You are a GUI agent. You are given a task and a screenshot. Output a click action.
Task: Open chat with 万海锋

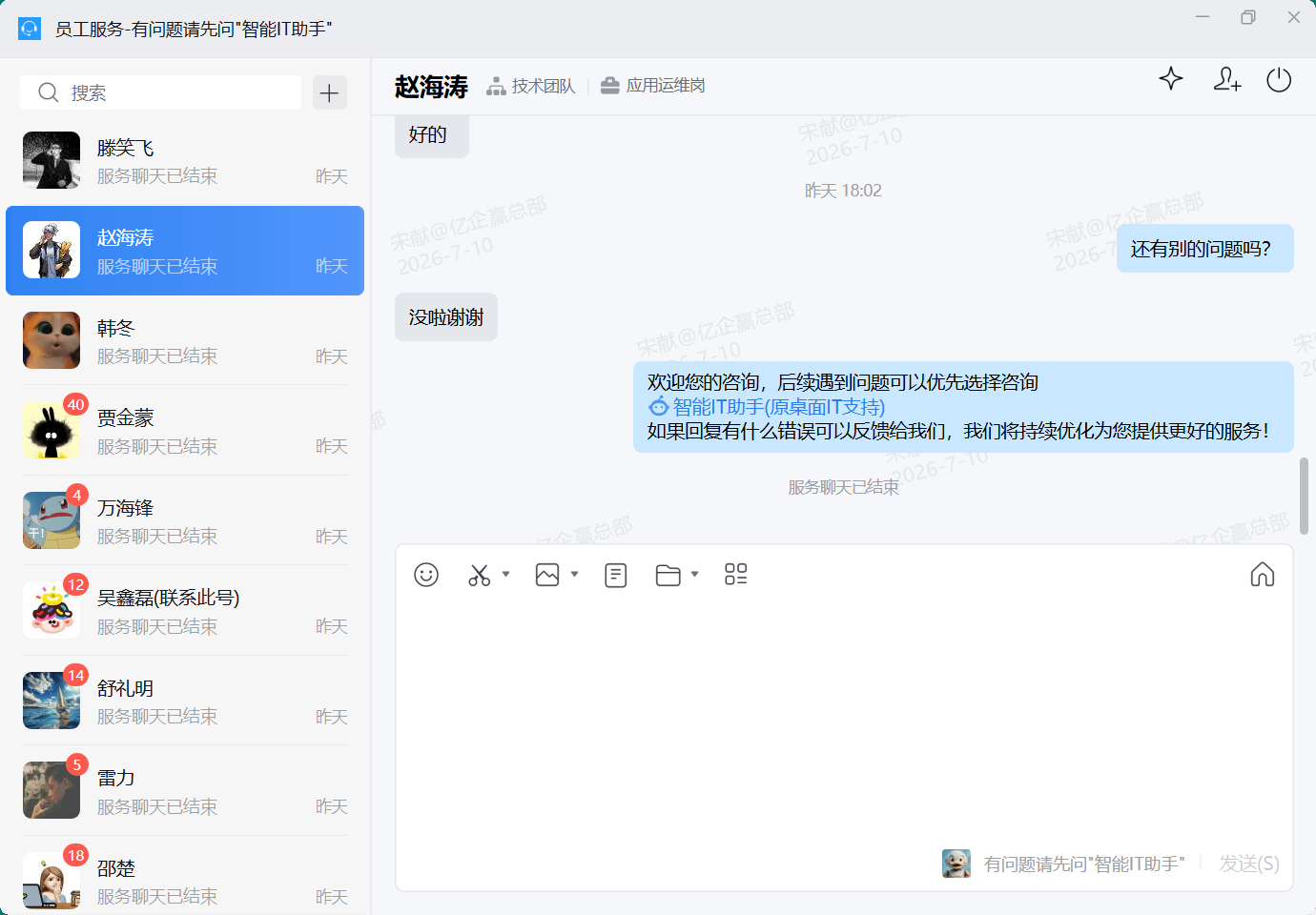[185, 520]
